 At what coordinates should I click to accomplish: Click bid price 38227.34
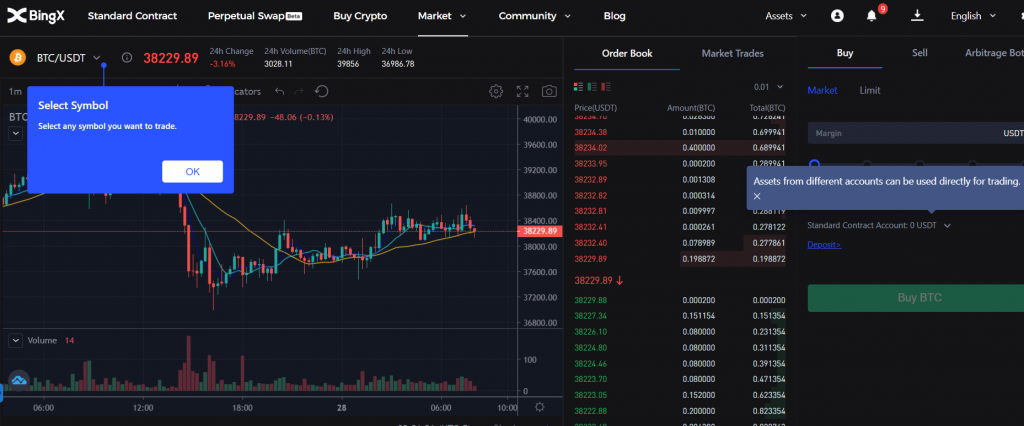click(590, 316)
